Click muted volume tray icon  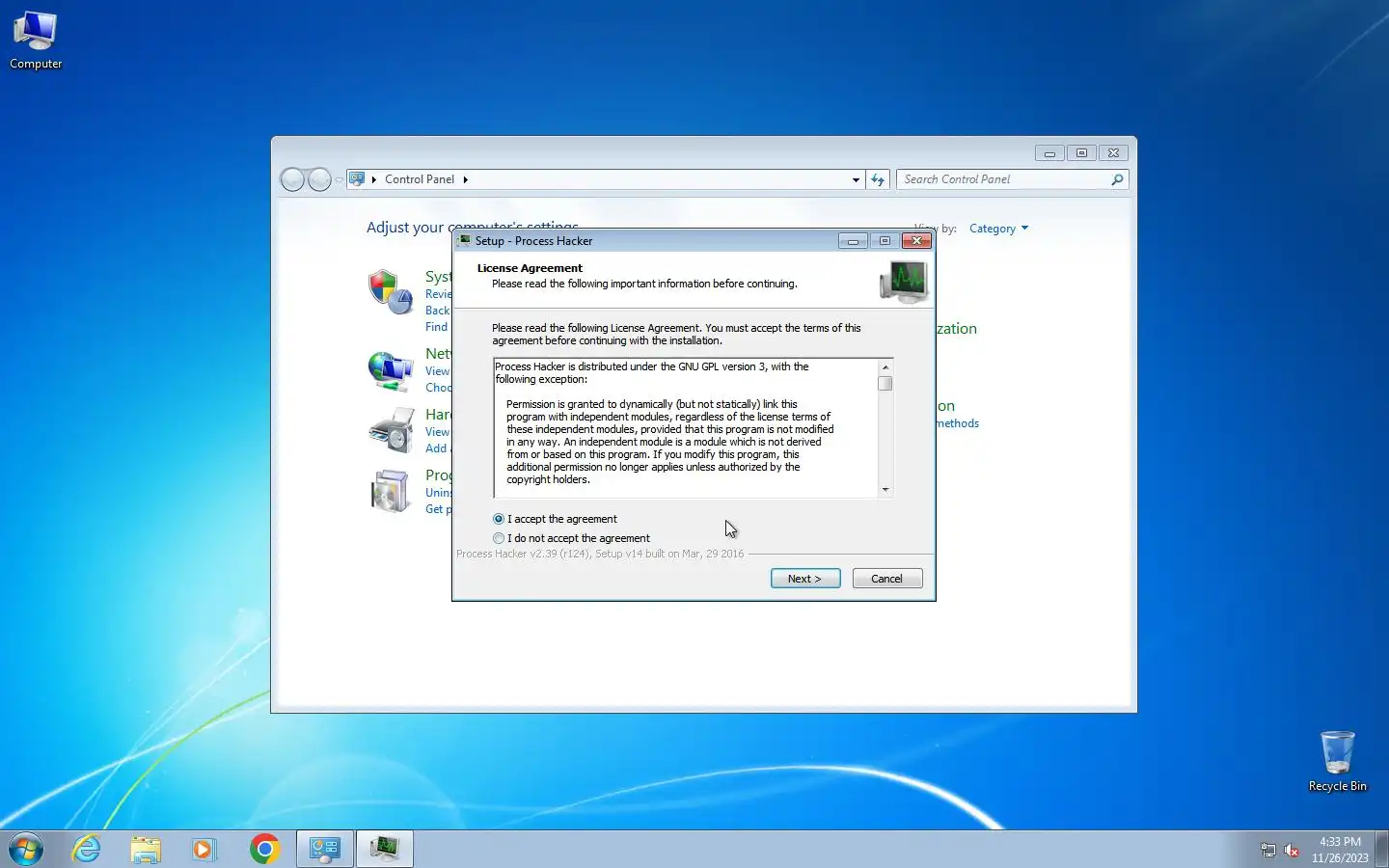coord(1292,850)
